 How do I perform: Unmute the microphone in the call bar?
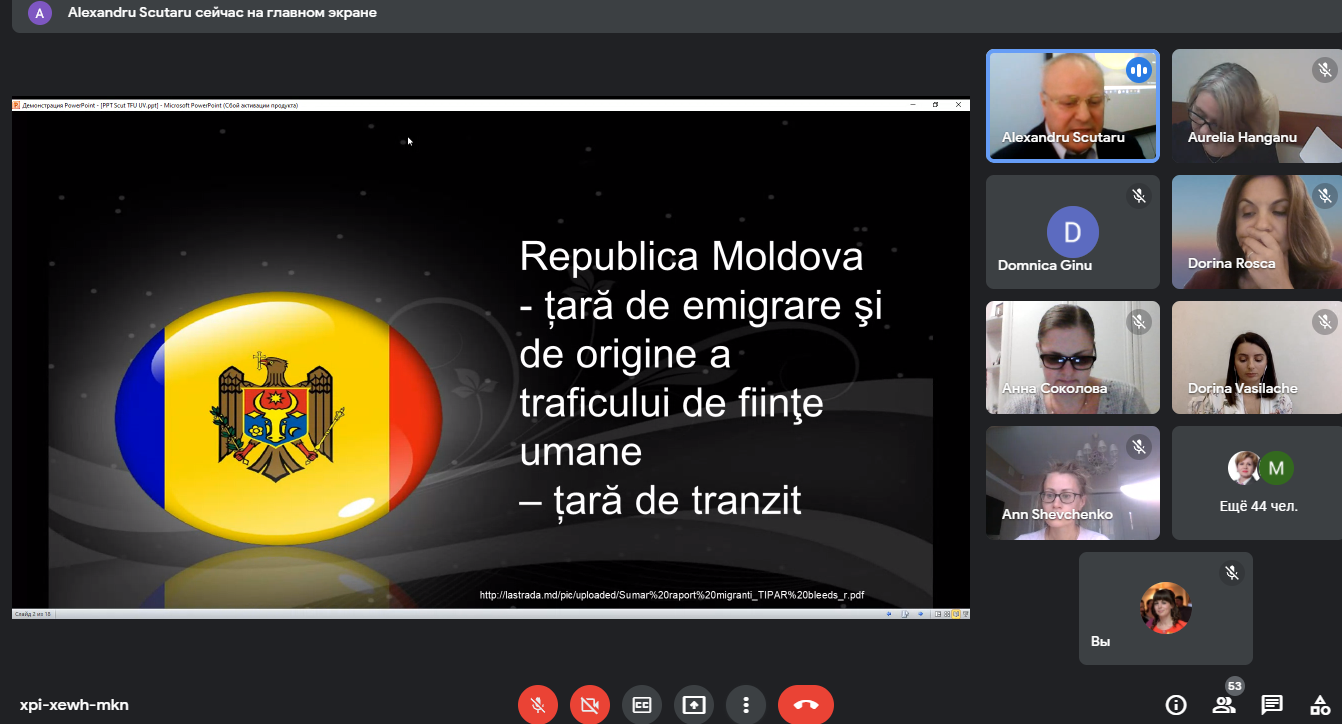point(537,705)
